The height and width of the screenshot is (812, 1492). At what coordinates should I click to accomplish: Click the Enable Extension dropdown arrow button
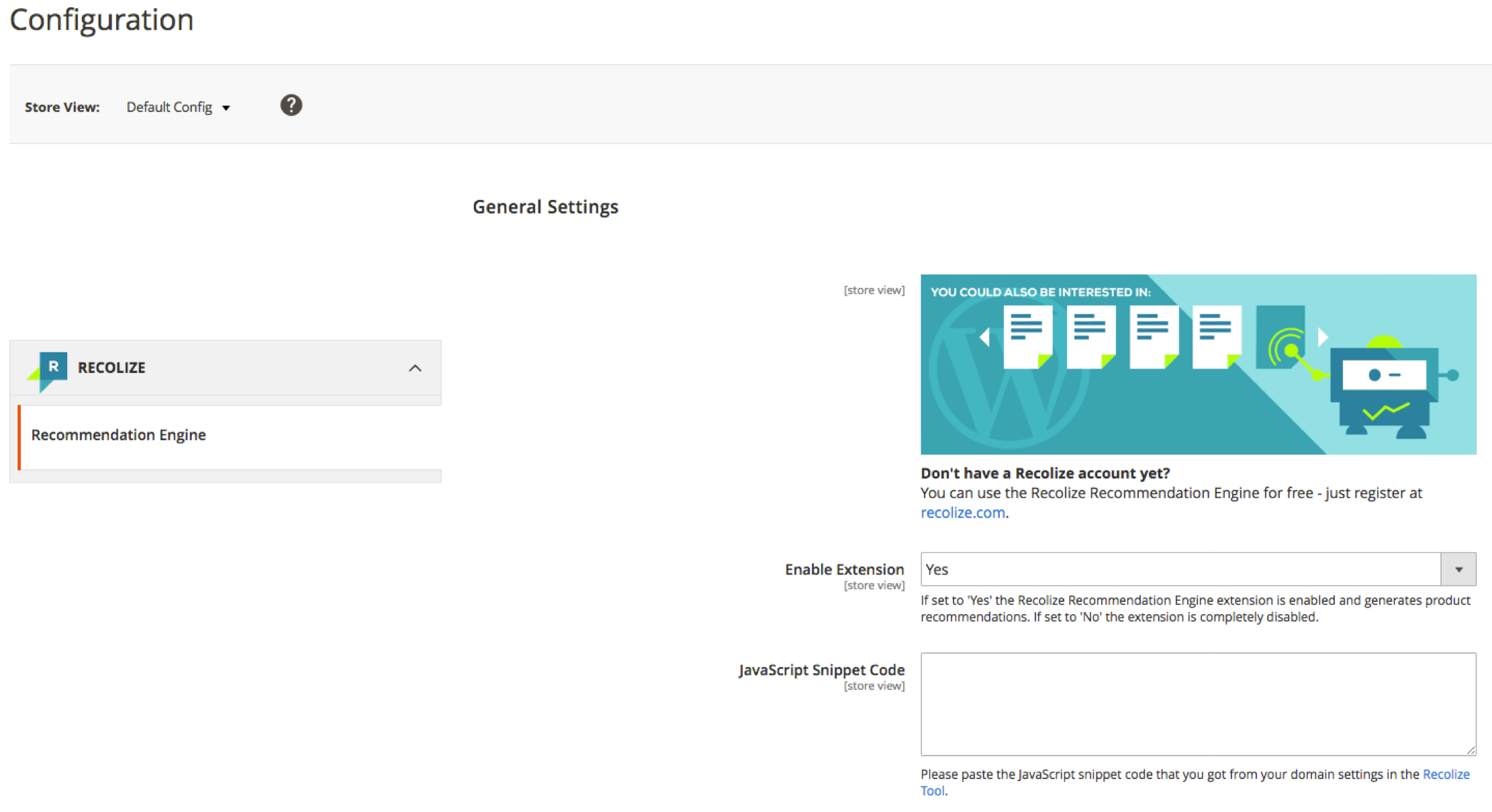coord(1458,569)
